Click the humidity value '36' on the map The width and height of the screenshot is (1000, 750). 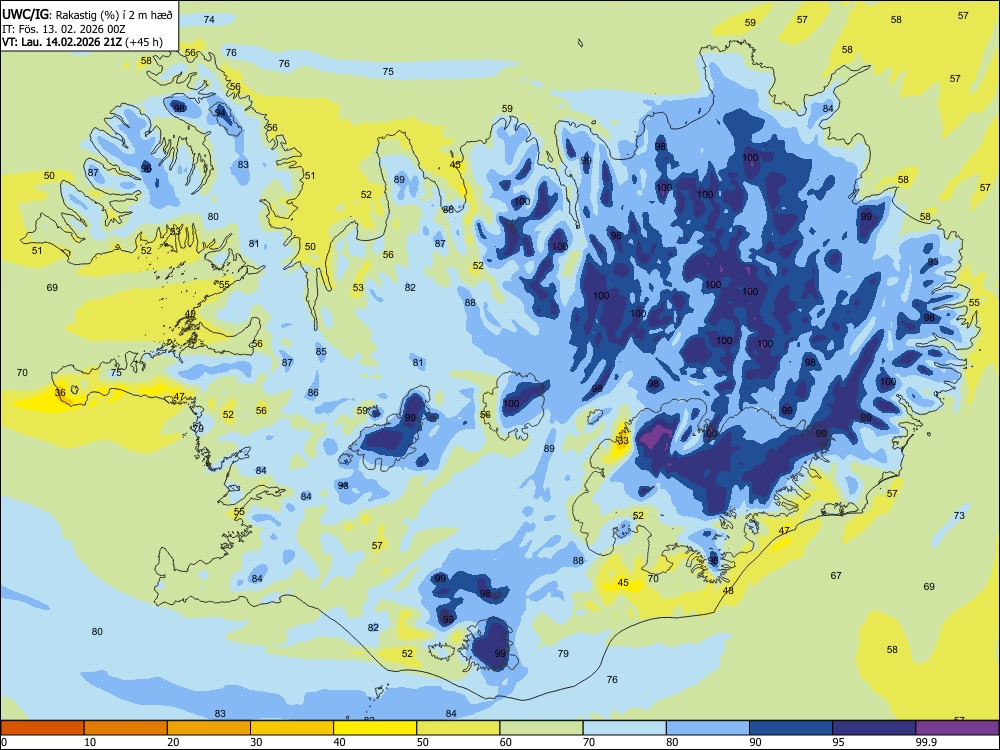60,393
